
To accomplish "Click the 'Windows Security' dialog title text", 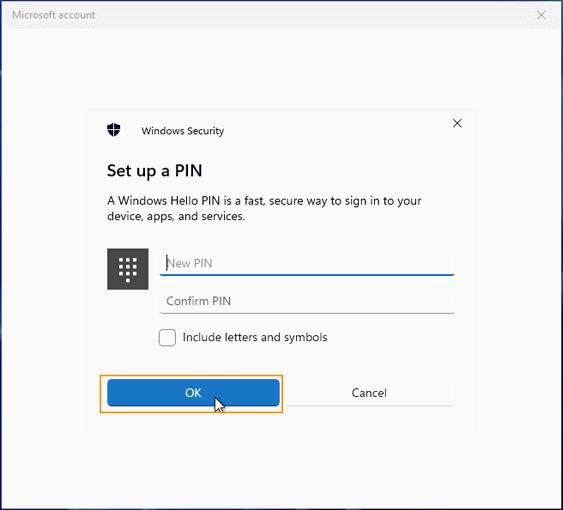I will click(183, 131).
